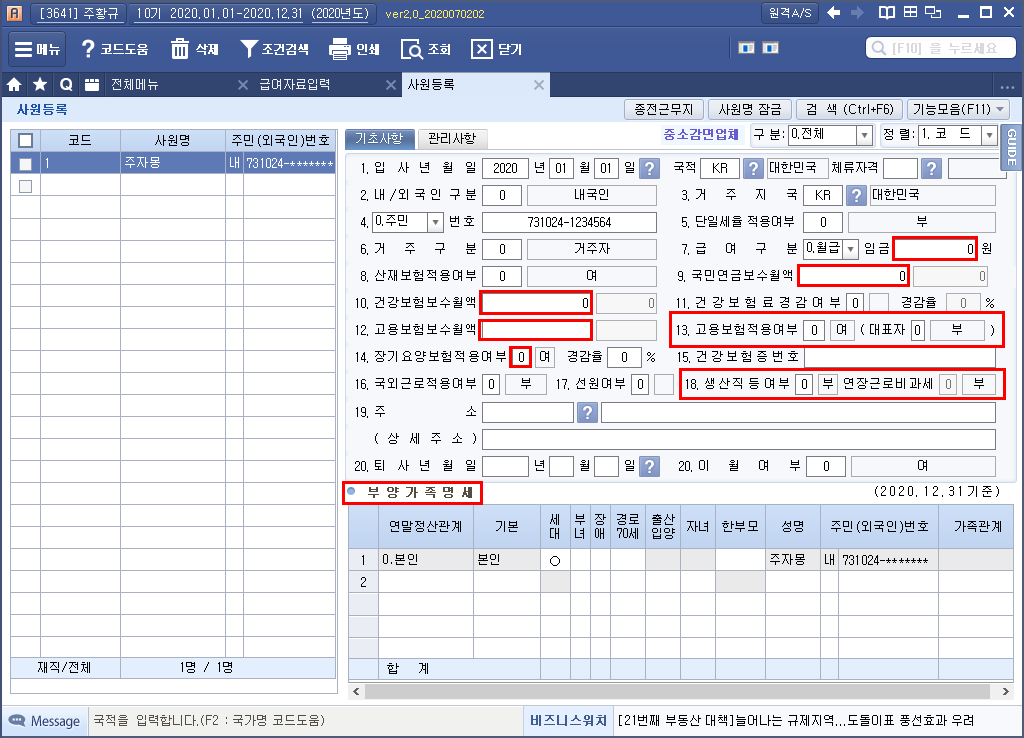
Task: Open 조건검색 filter
Action: pyautogui.click(x=274, y=49)
